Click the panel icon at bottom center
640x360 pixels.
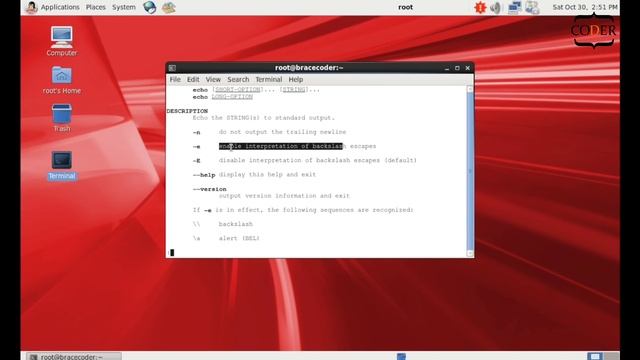click(401, 357)
